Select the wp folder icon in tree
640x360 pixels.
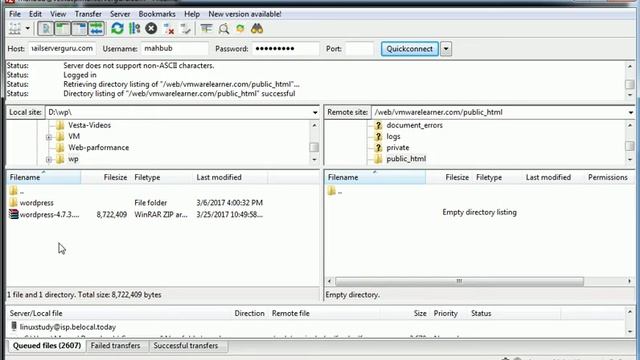(x=60, y=159)
